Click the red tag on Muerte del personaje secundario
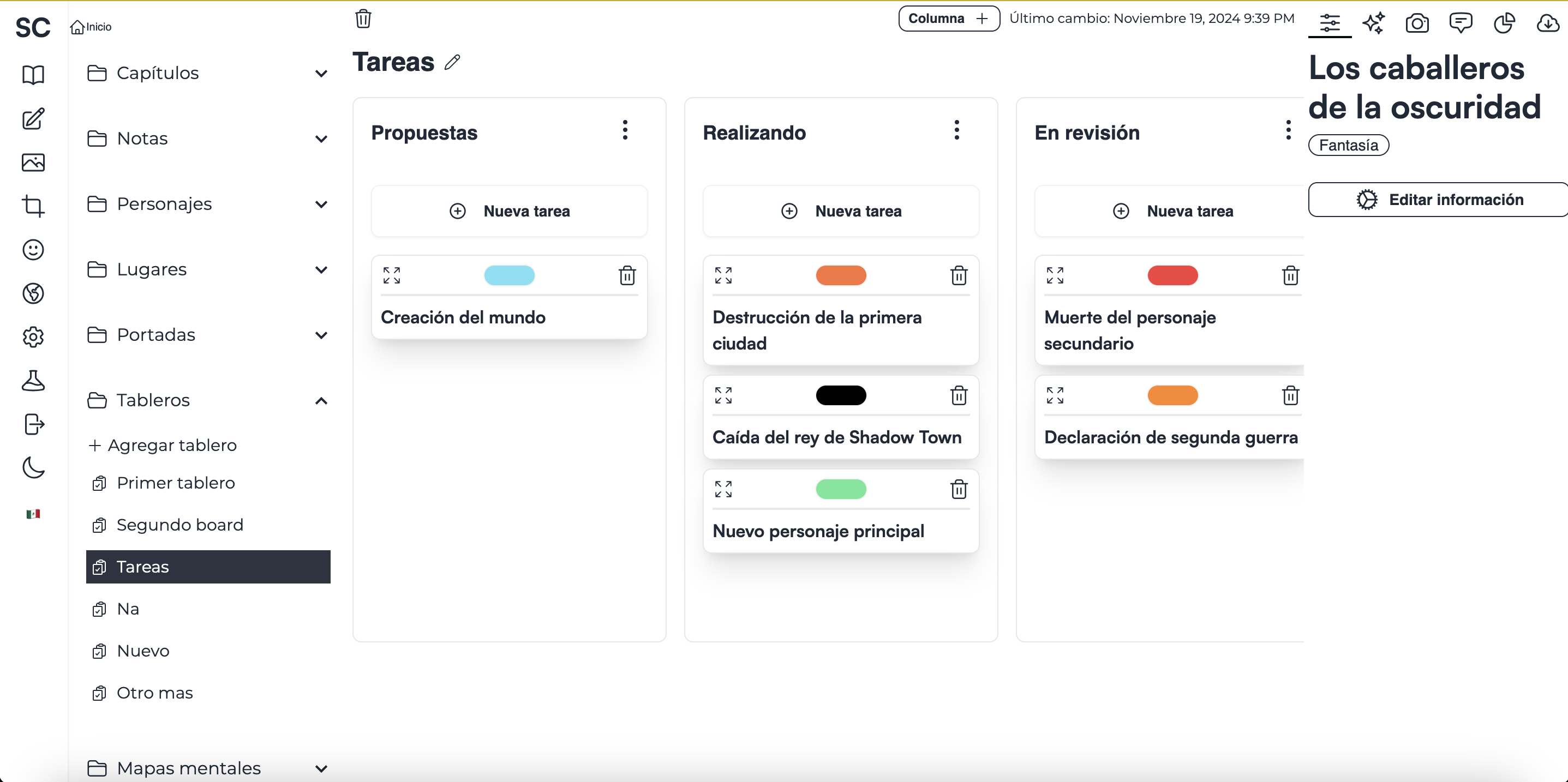1568x782 pixels. click(x=1173, y=276)
